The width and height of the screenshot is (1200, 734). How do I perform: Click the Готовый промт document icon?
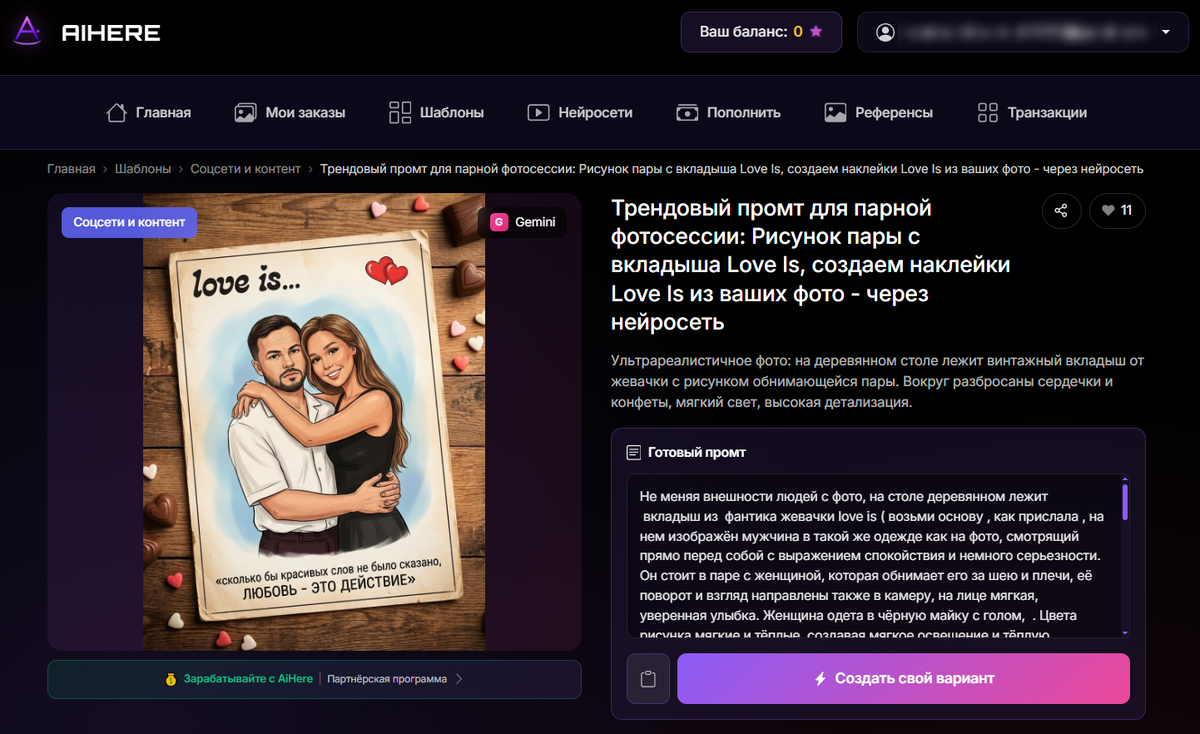(x=633, y=452)
